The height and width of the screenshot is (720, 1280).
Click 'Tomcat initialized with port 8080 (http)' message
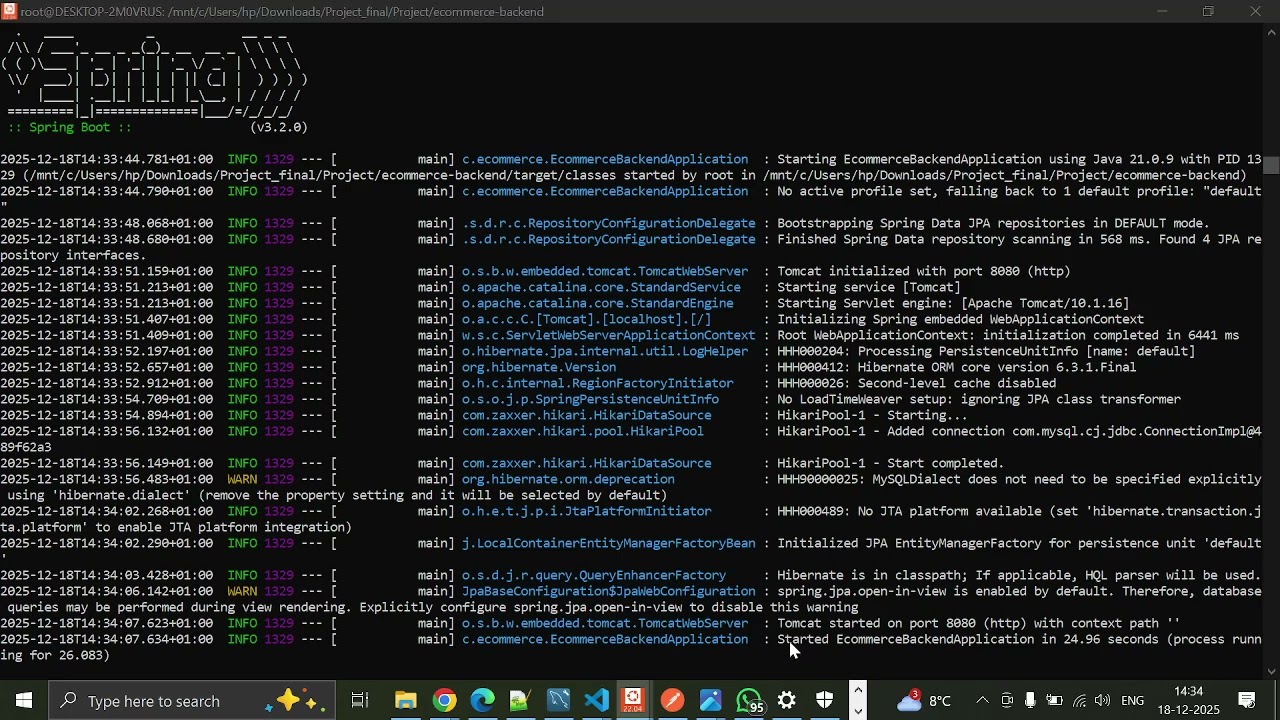click(924, 271)
